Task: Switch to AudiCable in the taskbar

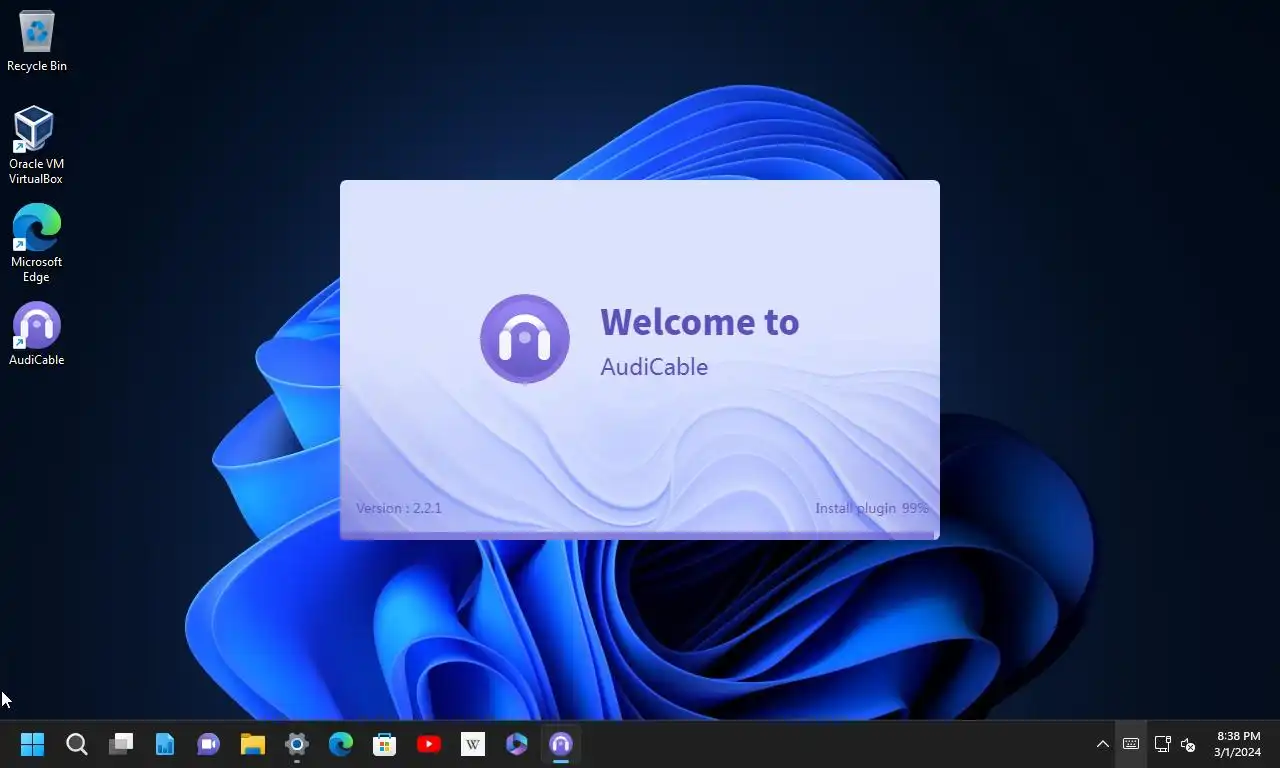Action: (x=561, y=744)
